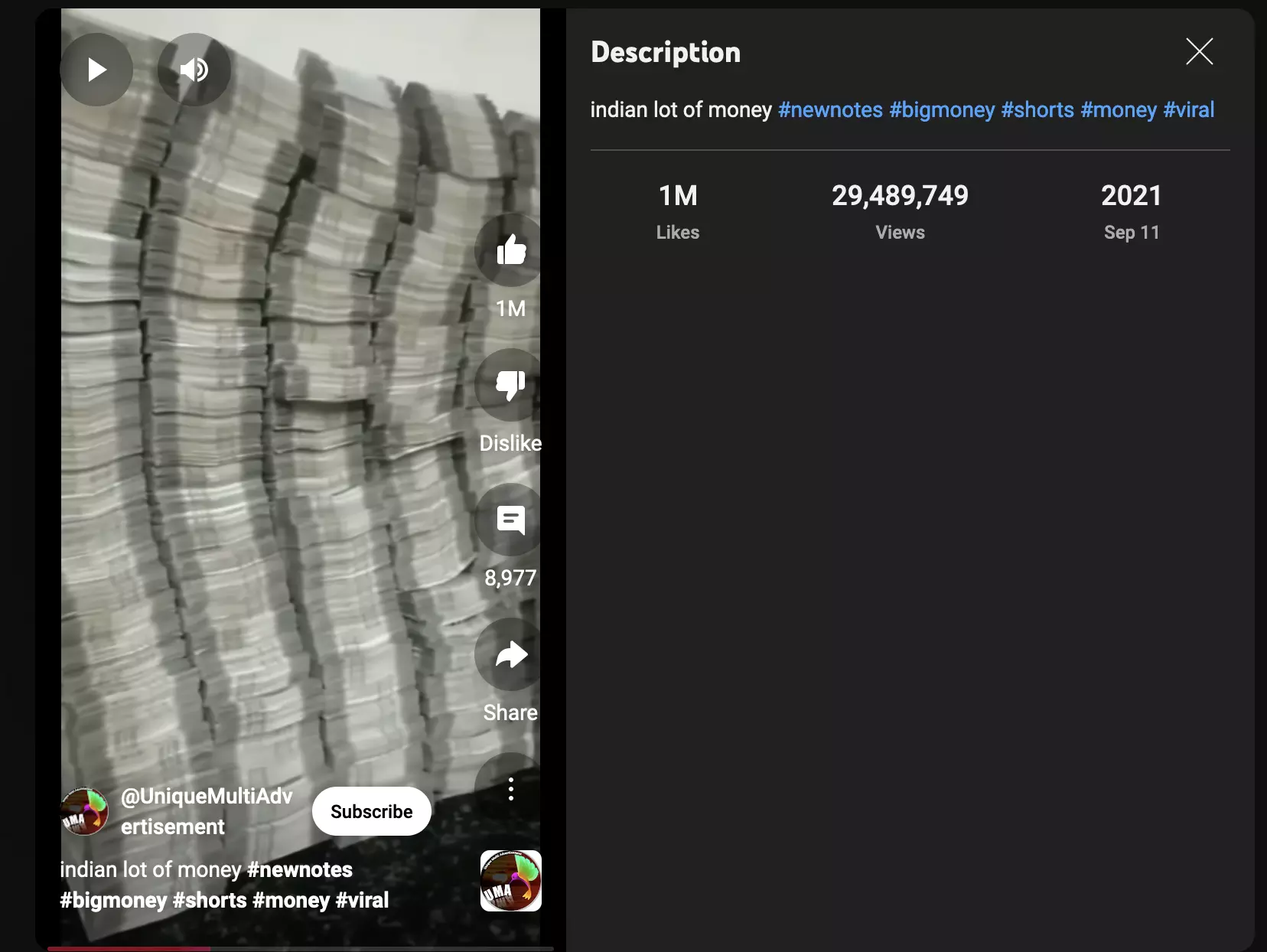Open #shorts hashtag in description panel
Viewport: 1267px width, 952px height.
click(x=1037, y=109)
